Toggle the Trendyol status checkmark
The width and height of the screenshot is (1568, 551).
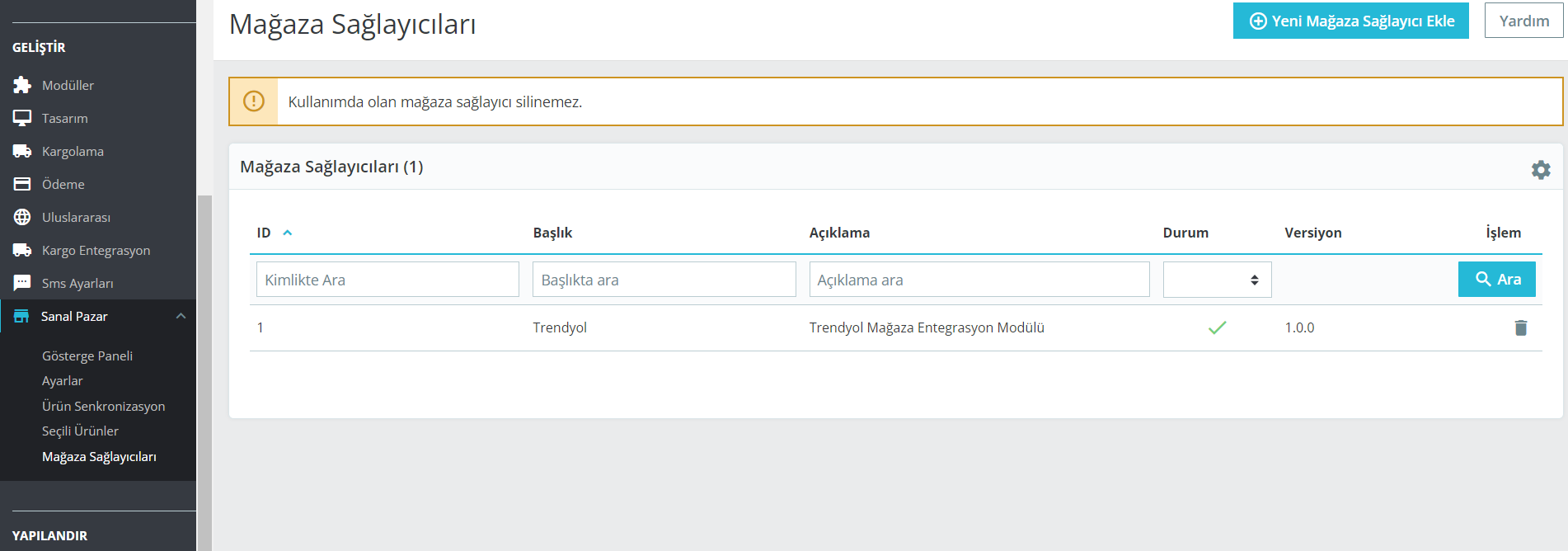[x=1217, y=327]
